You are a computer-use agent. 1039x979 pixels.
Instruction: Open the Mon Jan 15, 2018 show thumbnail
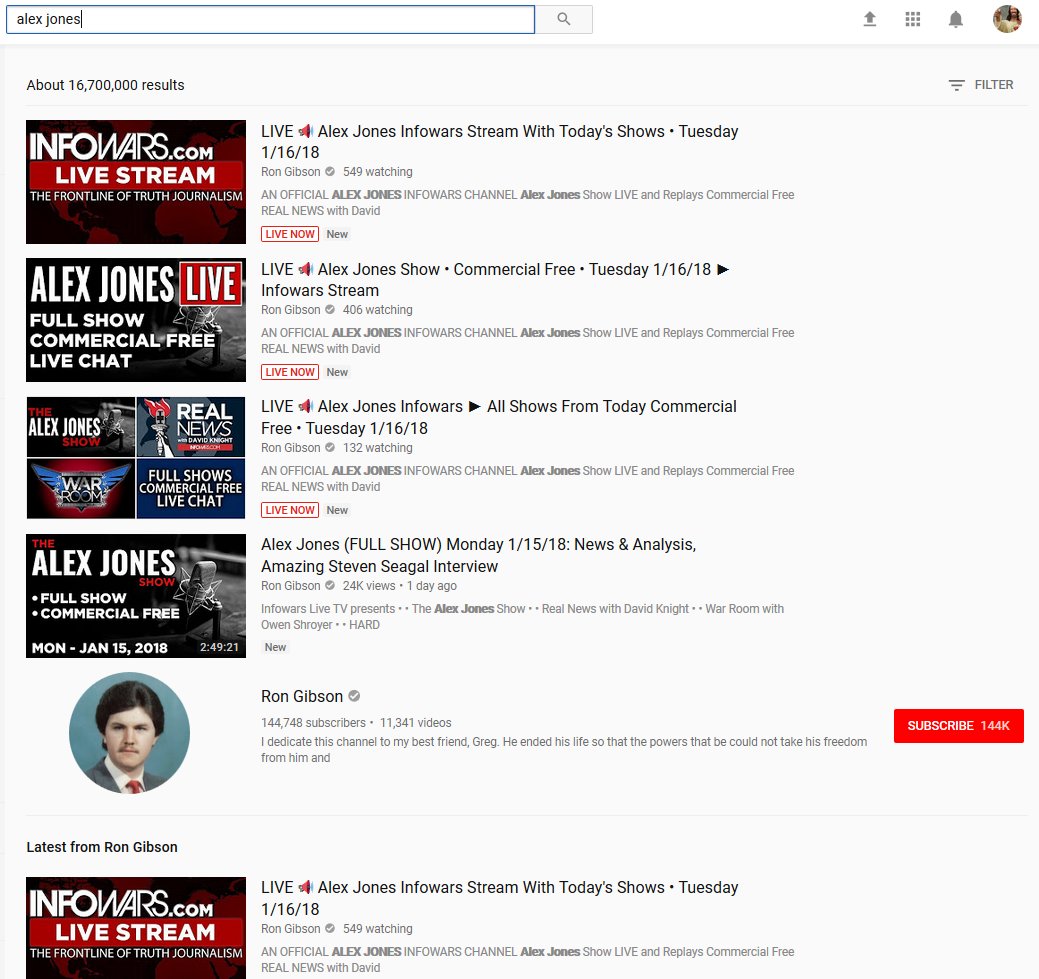(136, 596)
